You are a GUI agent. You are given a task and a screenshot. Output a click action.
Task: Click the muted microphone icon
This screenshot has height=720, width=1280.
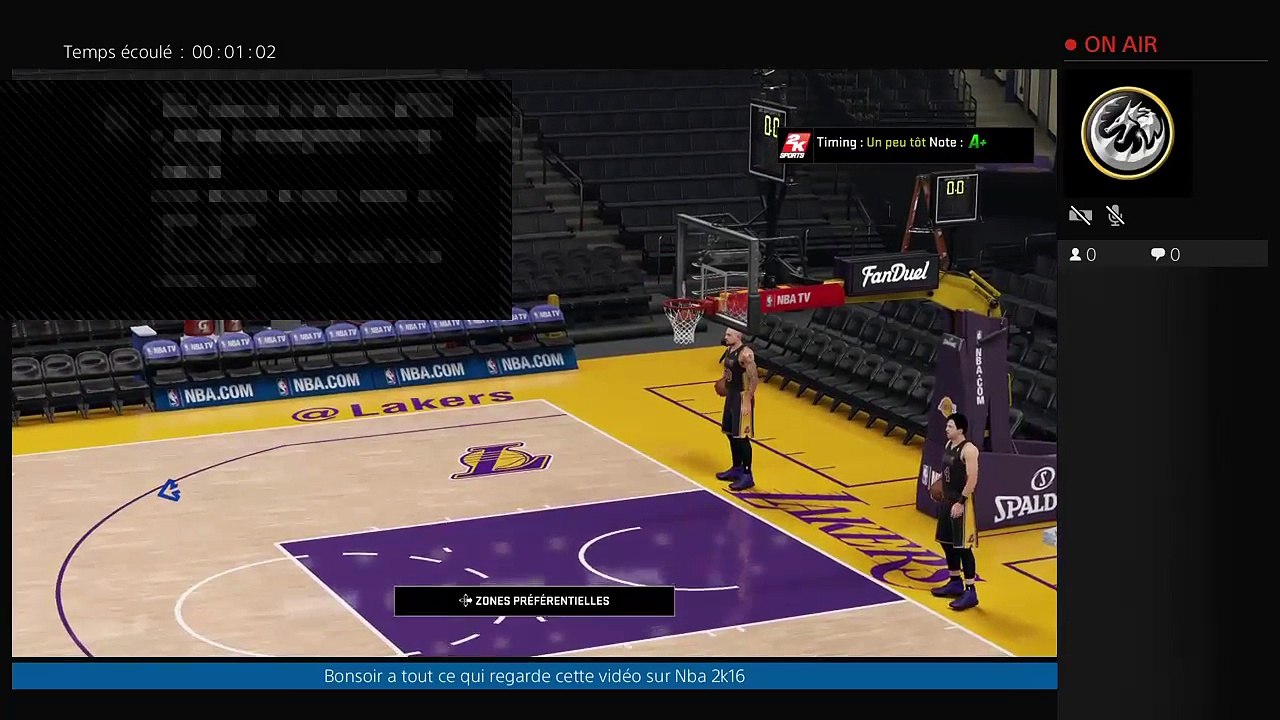coord(1116,215)
